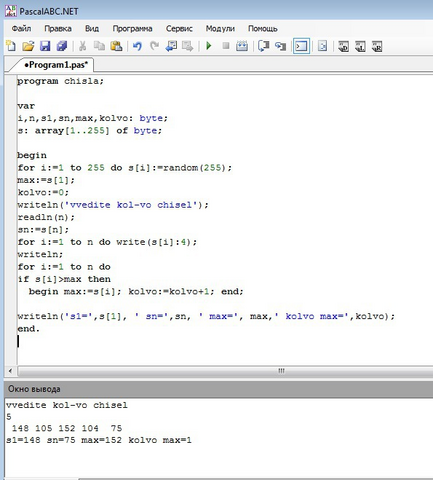The width and height of the screenshot is (433, 480).
Task: Click the Redo arrow icon
Action: coord(154,46)
